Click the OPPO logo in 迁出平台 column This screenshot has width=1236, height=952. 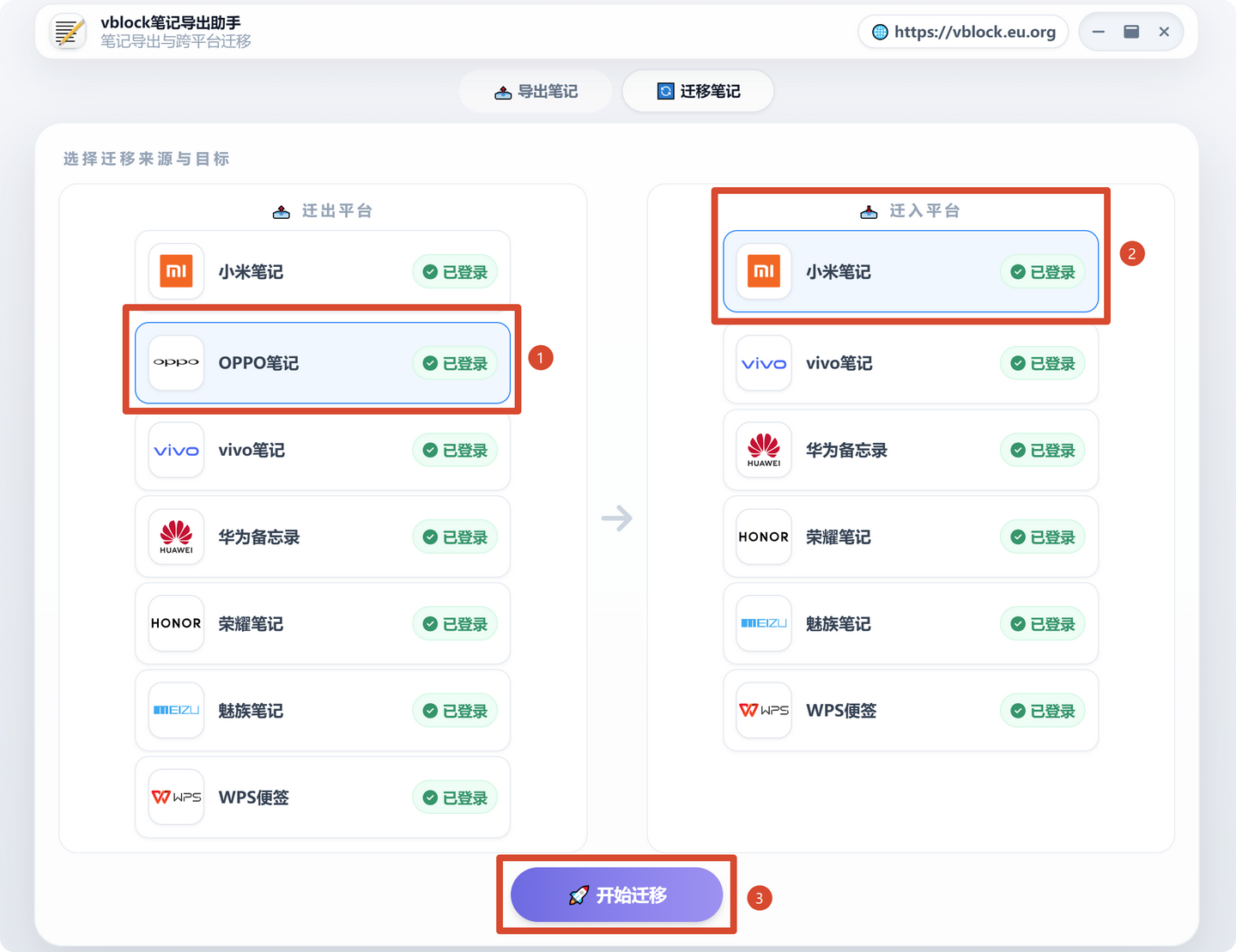click(x=176, y=363)
